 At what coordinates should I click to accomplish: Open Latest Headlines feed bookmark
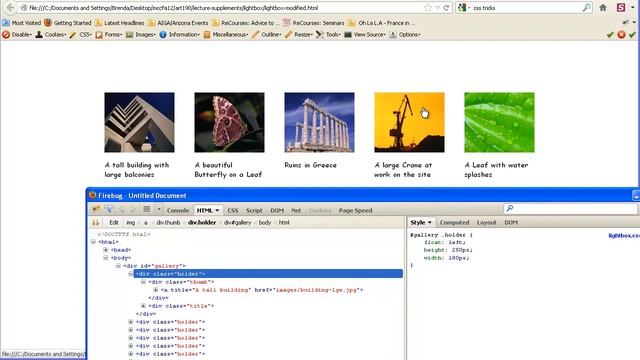(119, 23)
